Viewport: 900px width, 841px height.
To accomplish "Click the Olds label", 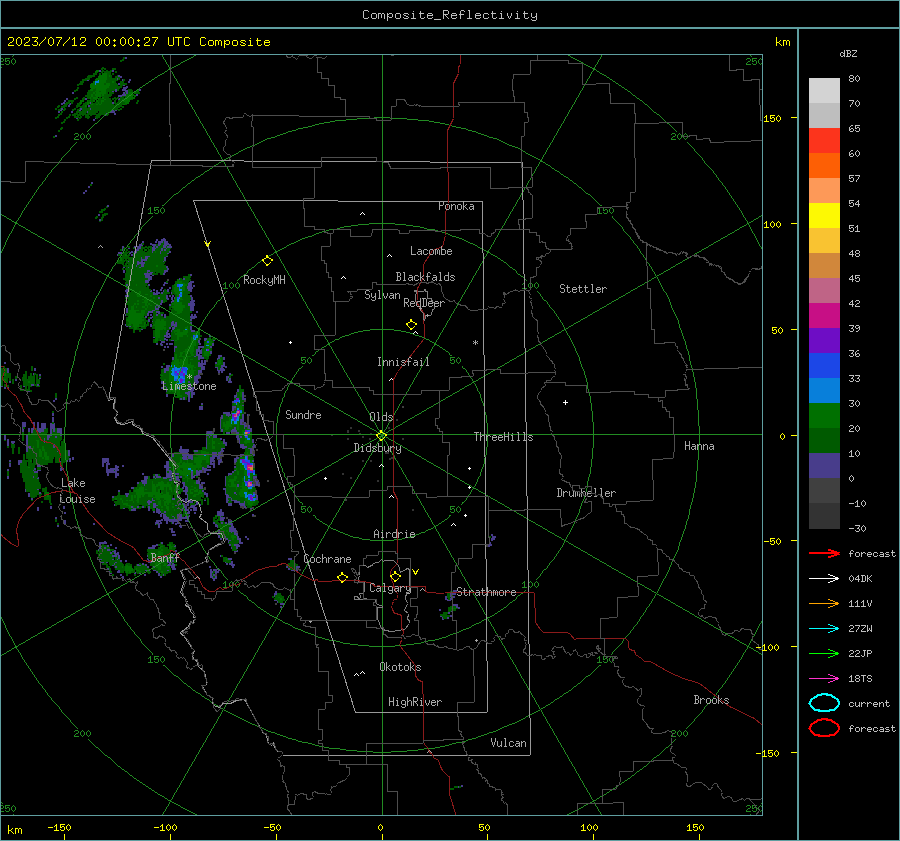I will (381, 417).
